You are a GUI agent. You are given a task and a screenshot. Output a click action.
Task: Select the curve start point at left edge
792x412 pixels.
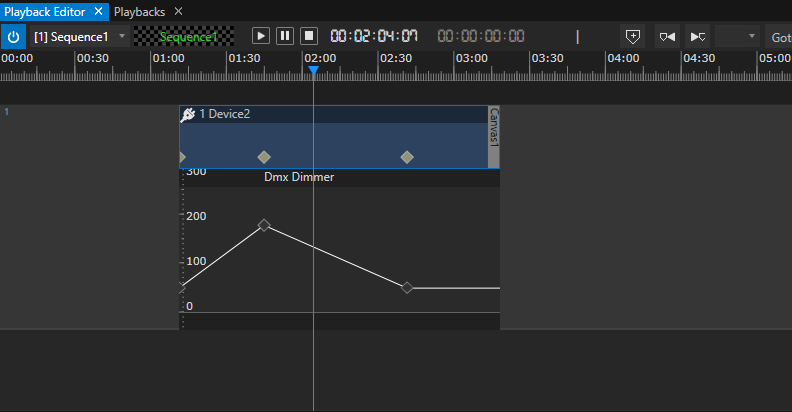click(182, 288)
